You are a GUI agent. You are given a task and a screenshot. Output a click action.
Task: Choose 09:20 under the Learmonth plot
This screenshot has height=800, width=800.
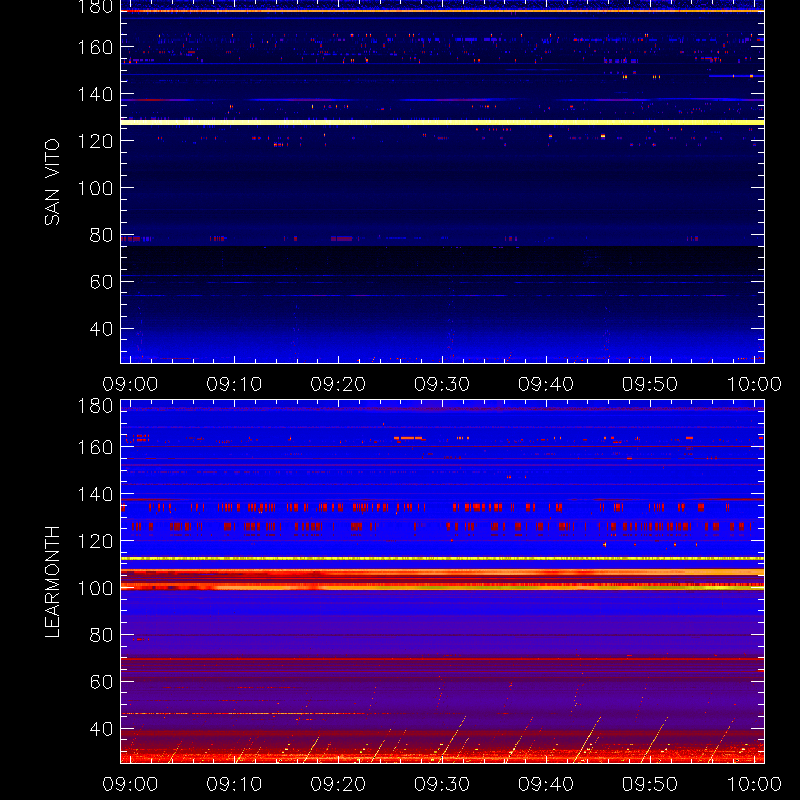point(338,784)
